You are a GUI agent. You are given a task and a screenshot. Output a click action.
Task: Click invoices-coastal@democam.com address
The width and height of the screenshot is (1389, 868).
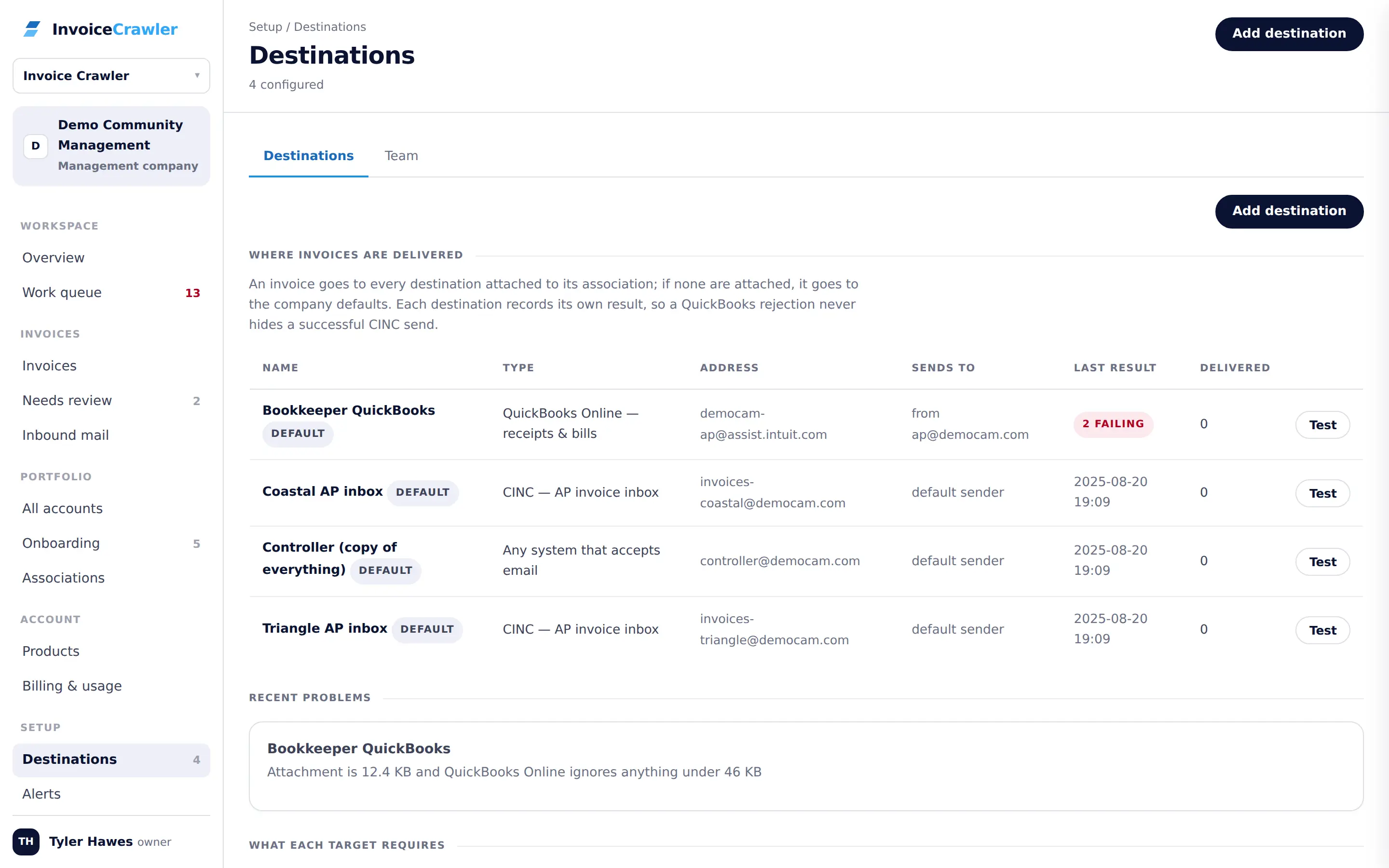point(773,492)
